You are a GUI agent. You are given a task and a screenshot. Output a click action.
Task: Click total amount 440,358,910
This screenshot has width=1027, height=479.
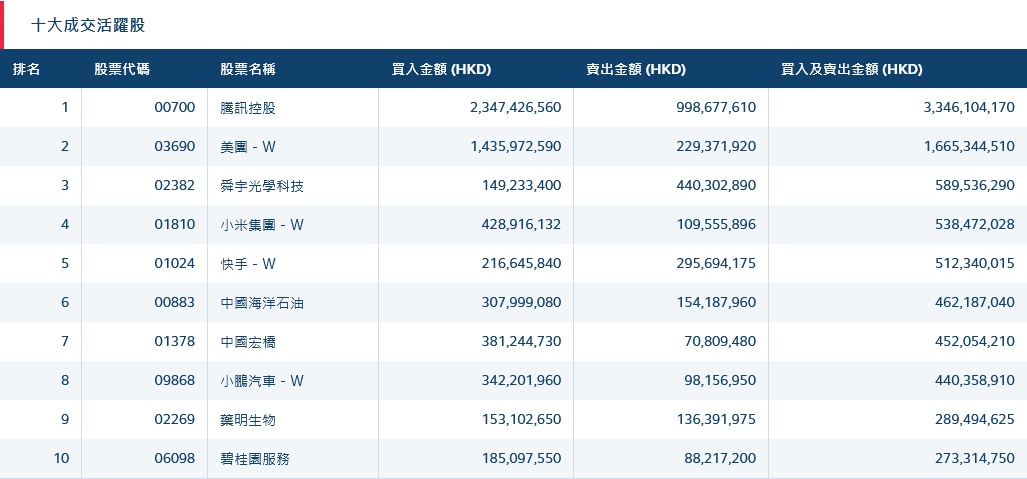coord(975,380)
